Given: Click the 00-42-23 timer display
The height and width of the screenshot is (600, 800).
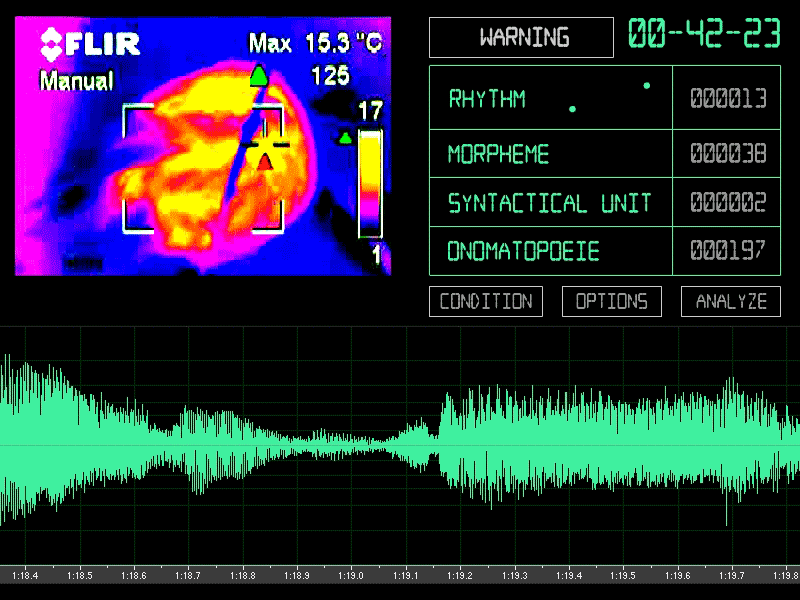Looking at the screenshot, I should tap(704, 34).
